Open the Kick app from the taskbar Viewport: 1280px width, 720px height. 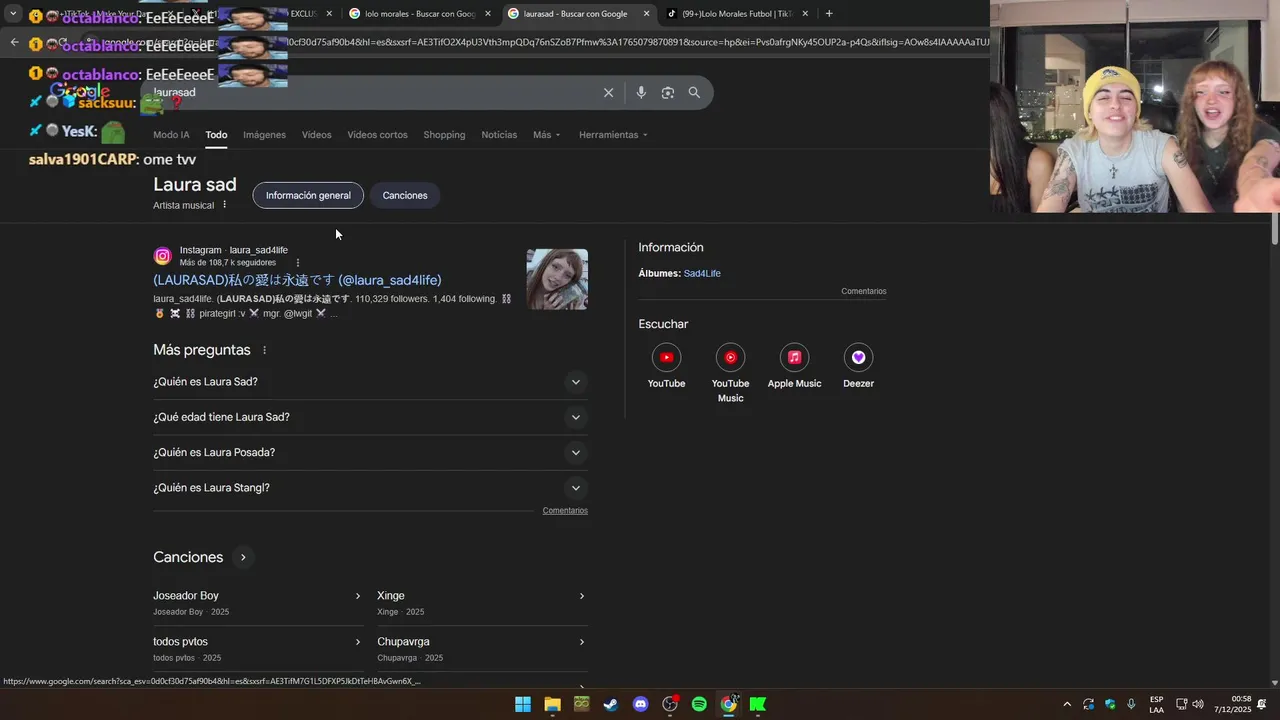click(x=758, y=704)
